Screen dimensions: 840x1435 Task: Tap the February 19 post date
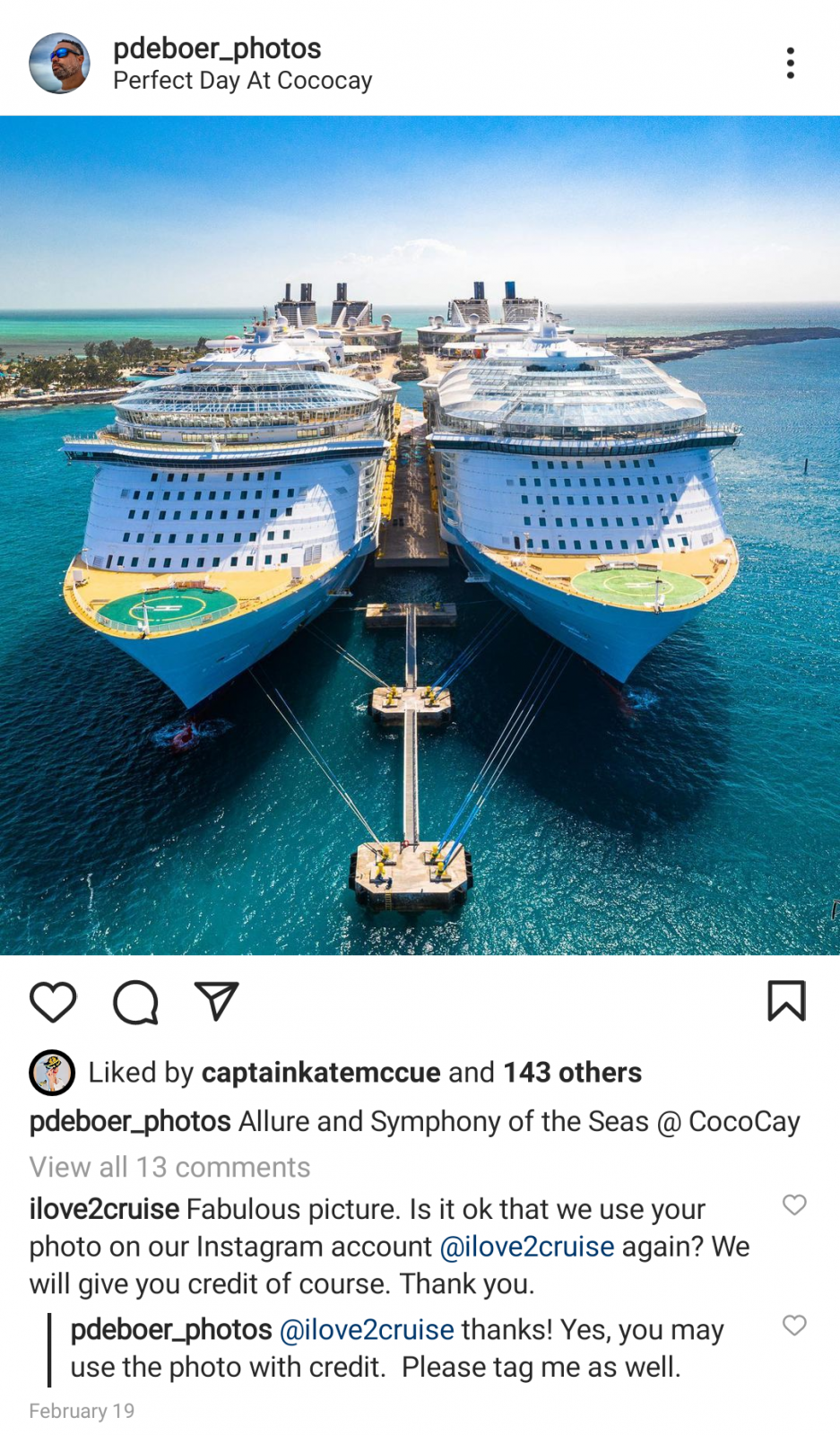(82, 1411)
